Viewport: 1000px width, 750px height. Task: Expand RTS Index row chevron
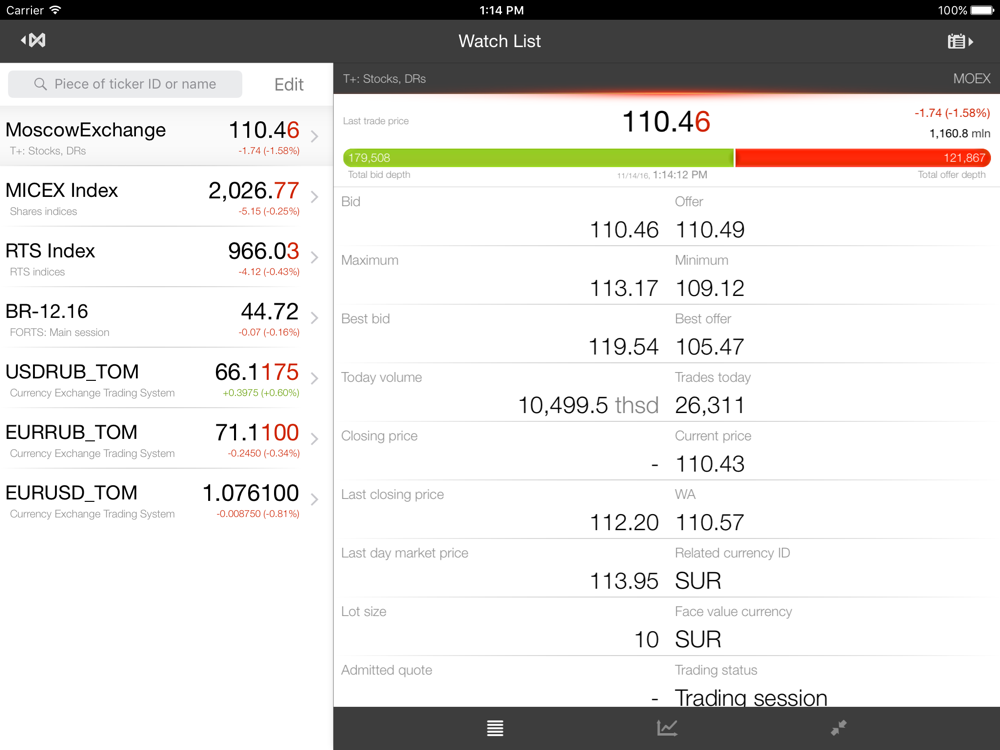[x=314, y=257]
